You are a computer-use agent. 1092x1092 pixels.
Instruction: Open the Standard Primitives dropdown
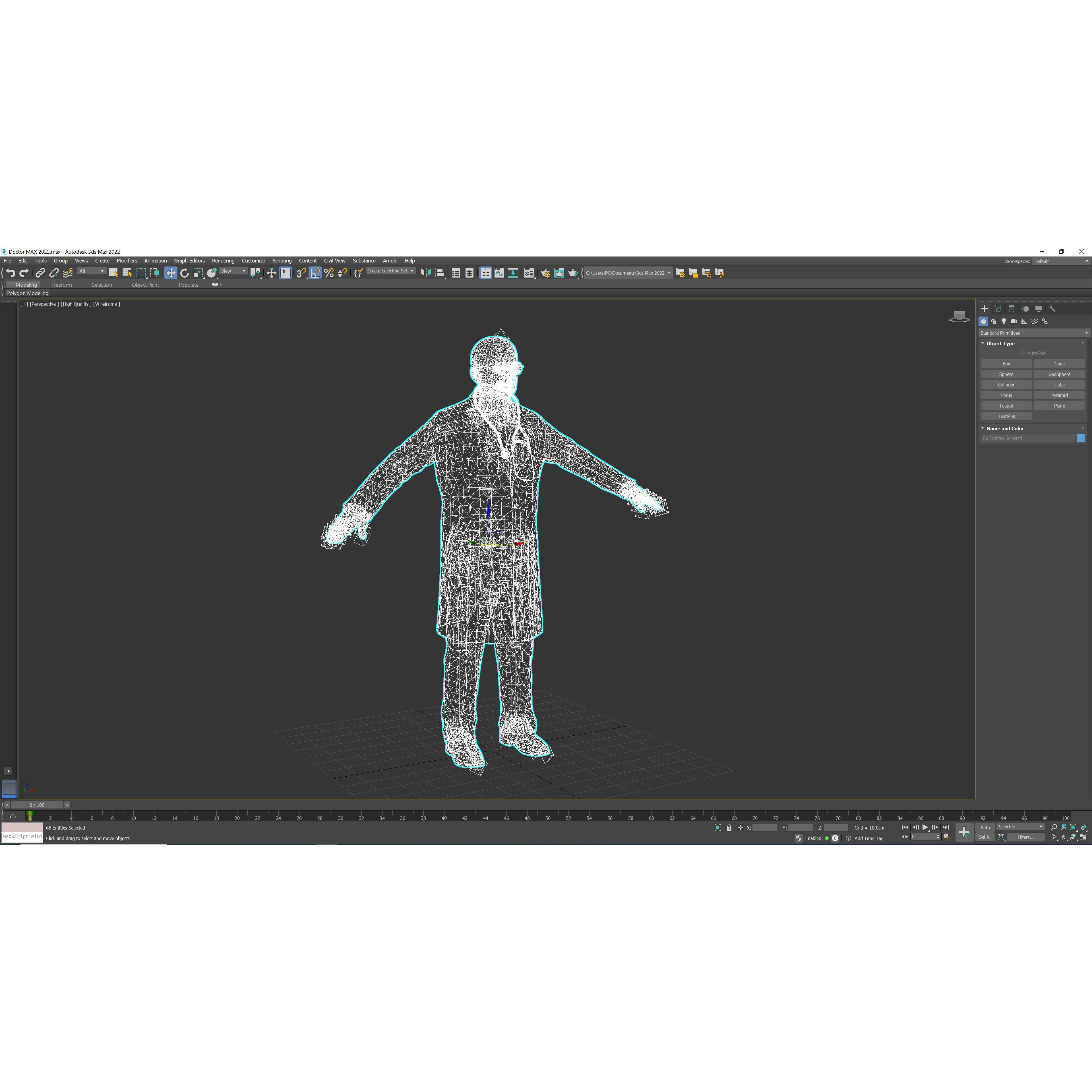coord(1033,333)
